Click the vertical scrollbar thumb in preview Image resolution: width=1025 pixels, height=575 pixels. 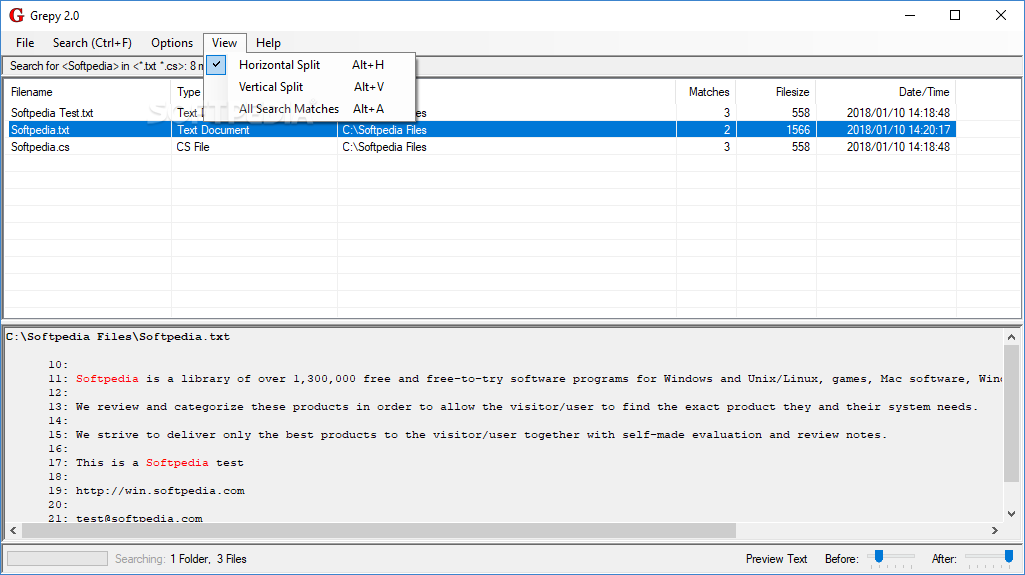point(1011,414)
